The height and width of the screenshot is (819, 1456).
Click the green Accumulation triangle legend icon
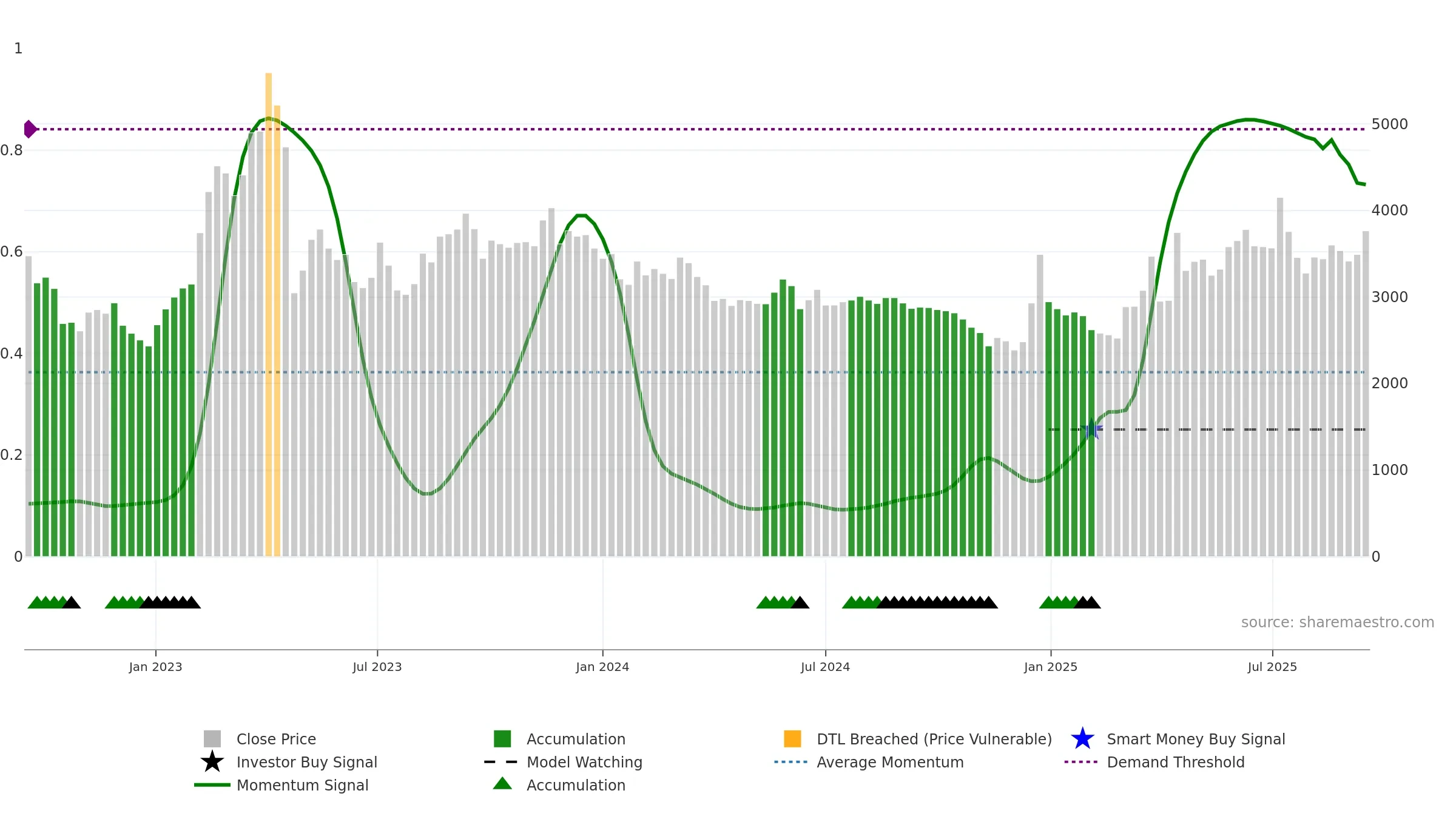(502, 784)
